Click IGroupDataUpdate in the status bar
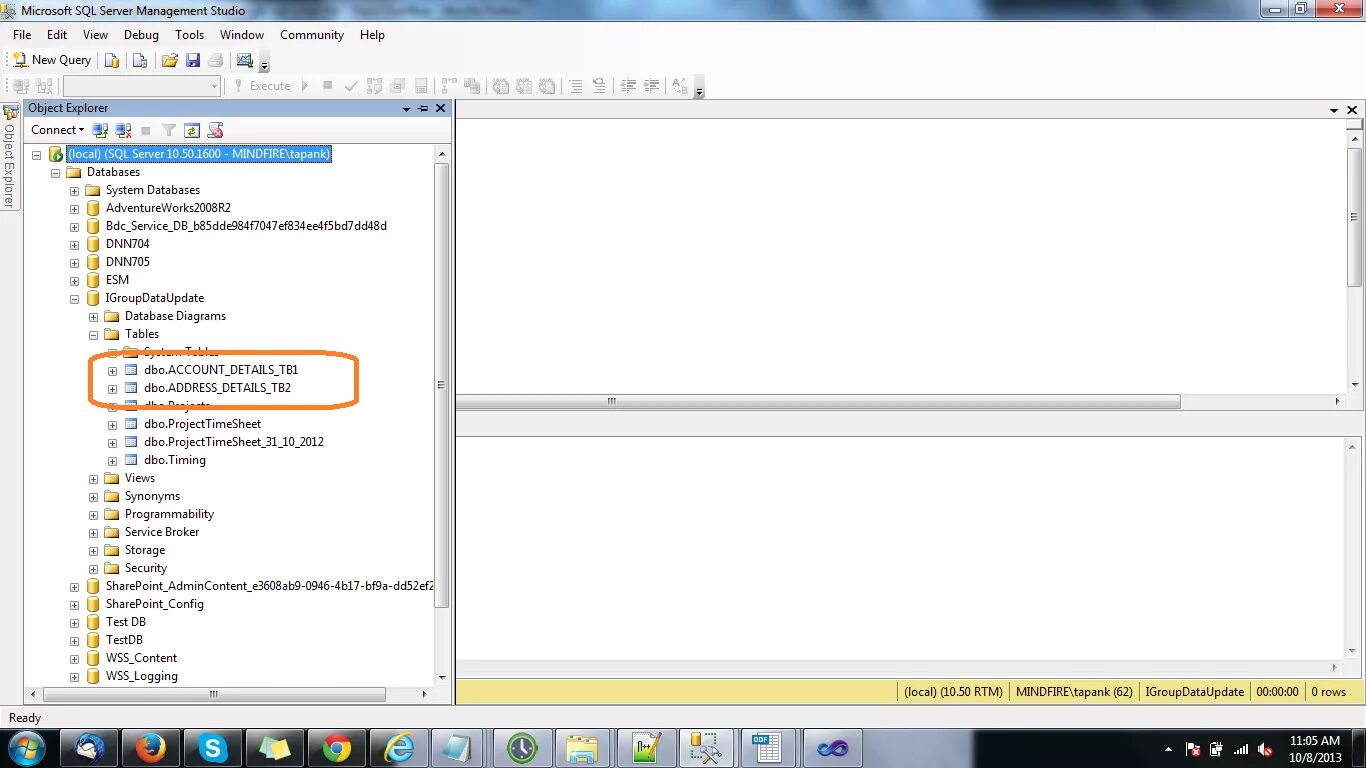Image resolution: width=1366 pixels, height=768 pixels. 1195,692
